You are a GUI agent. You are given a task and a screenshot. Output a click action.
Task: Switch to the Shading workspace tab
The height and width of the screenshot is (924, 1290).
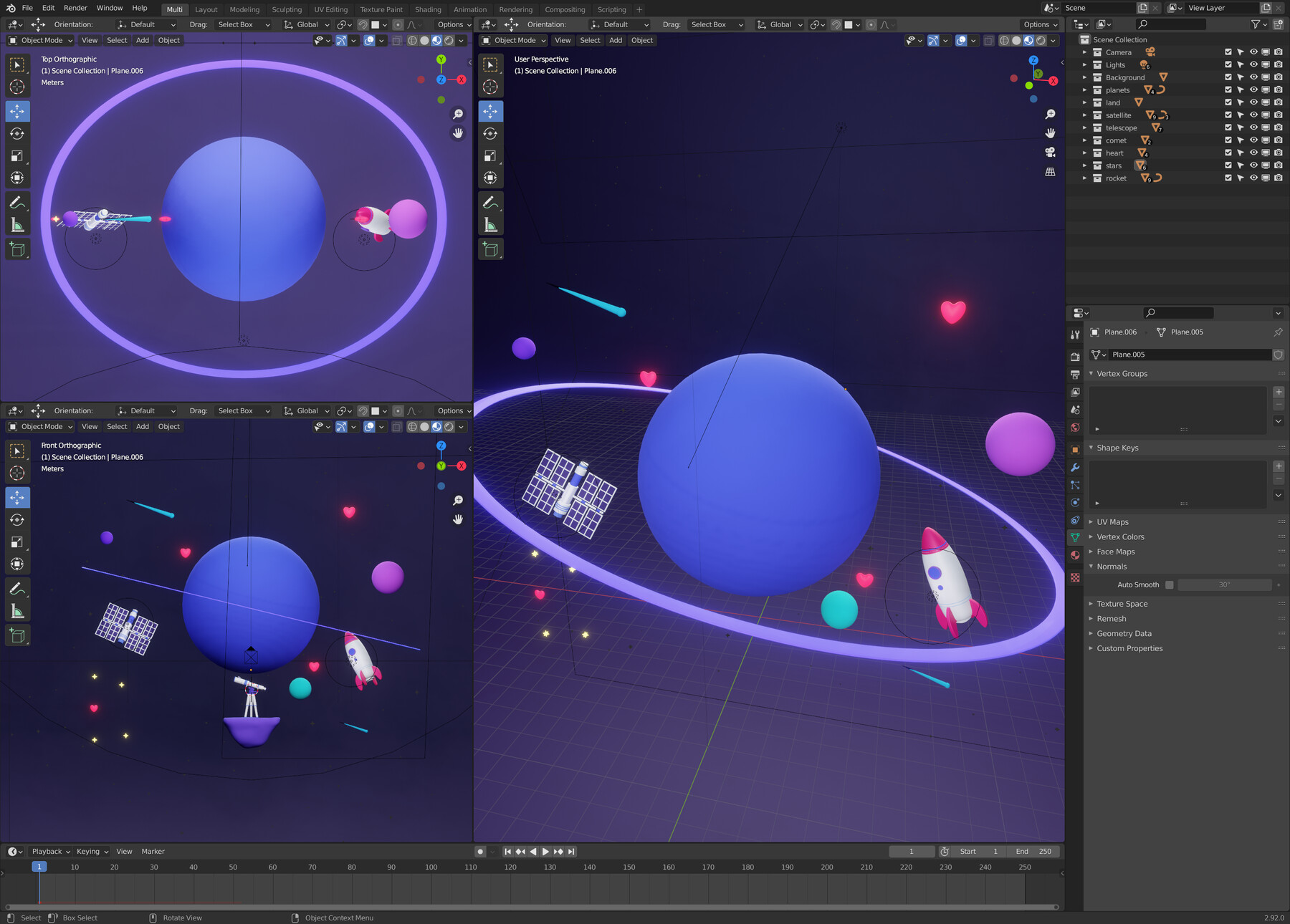428,9
